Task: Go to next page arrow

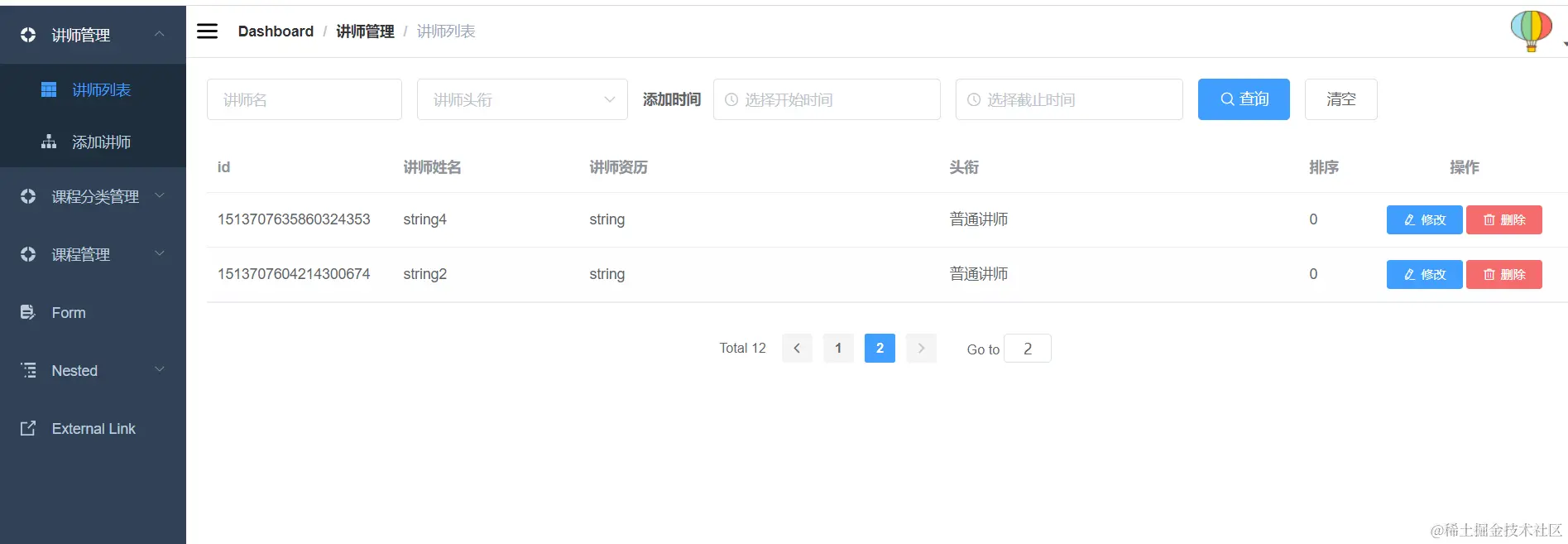Action: 921,348
